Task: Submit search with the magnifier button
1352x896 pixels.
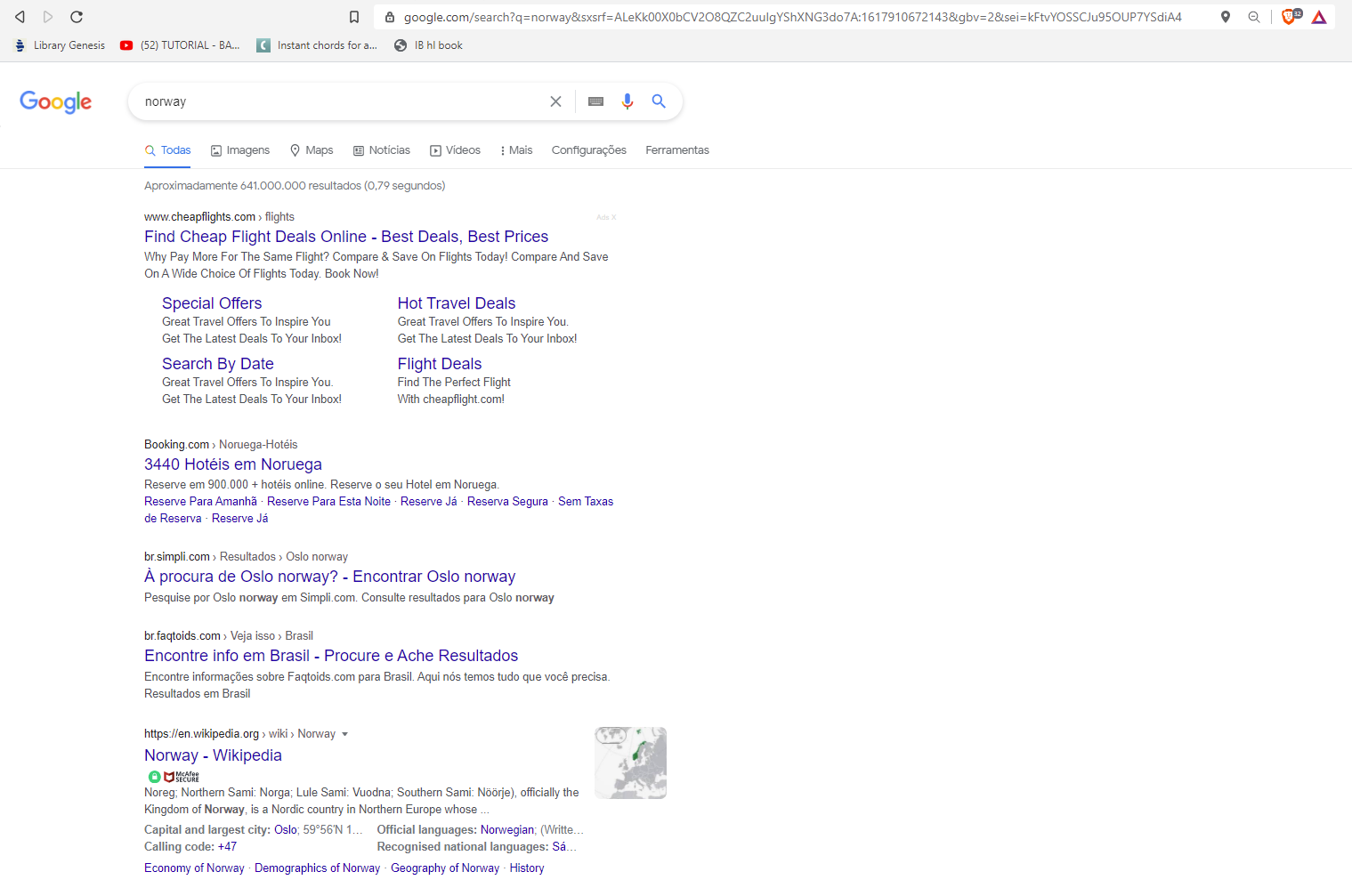Action: point(659,101)
